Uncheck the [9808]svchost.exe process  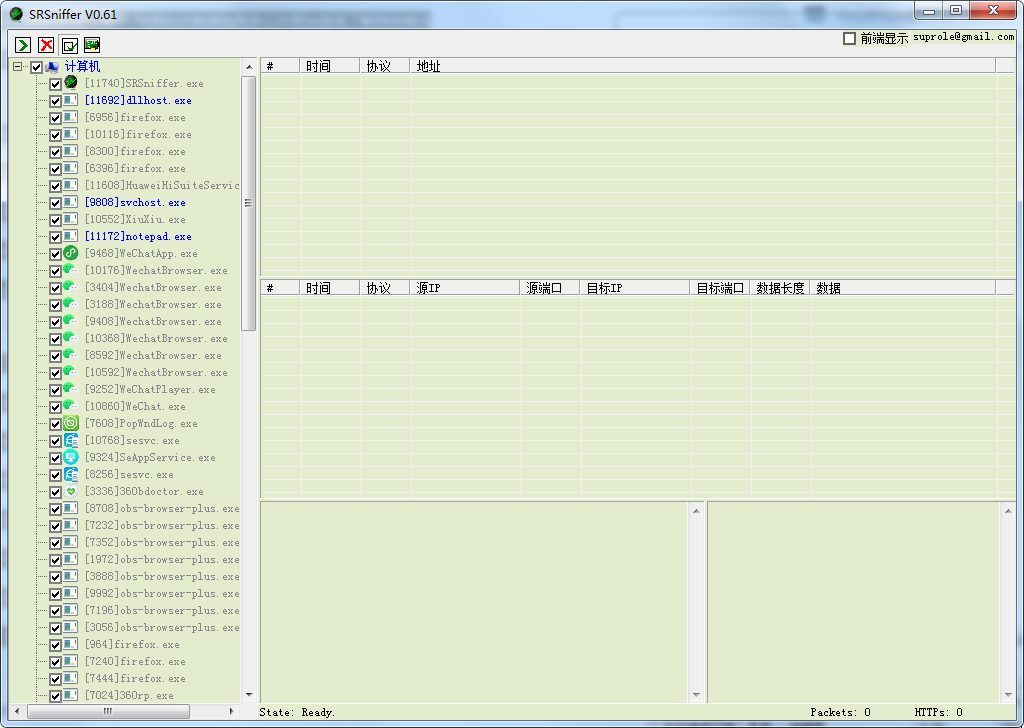pyautogui.click(x=56, y=202)
